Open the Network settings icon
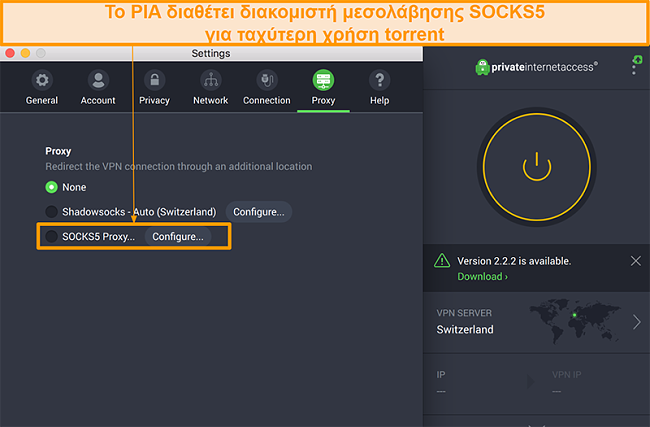 coord(211,80)
